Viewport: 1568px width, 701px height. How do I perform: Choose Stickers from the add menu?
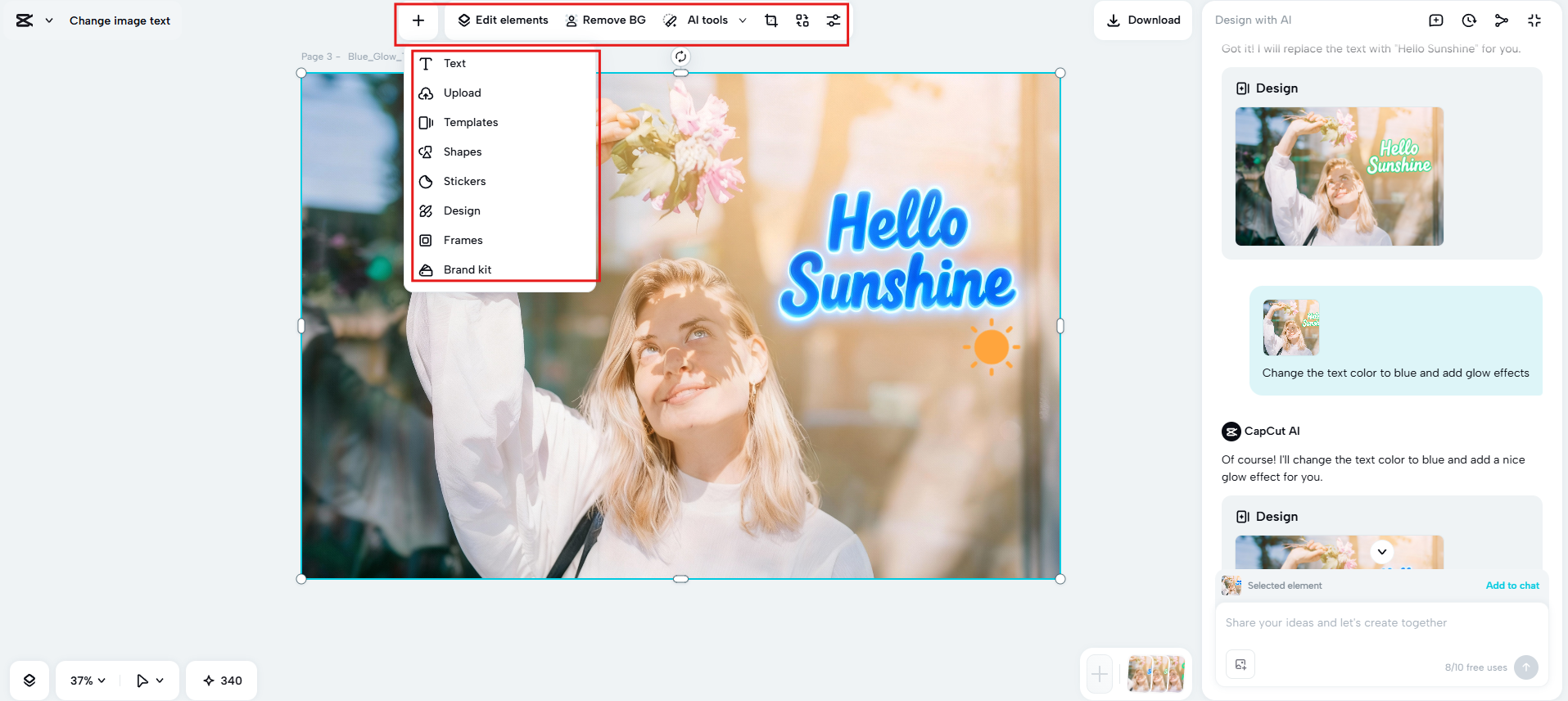pos(464,181)
